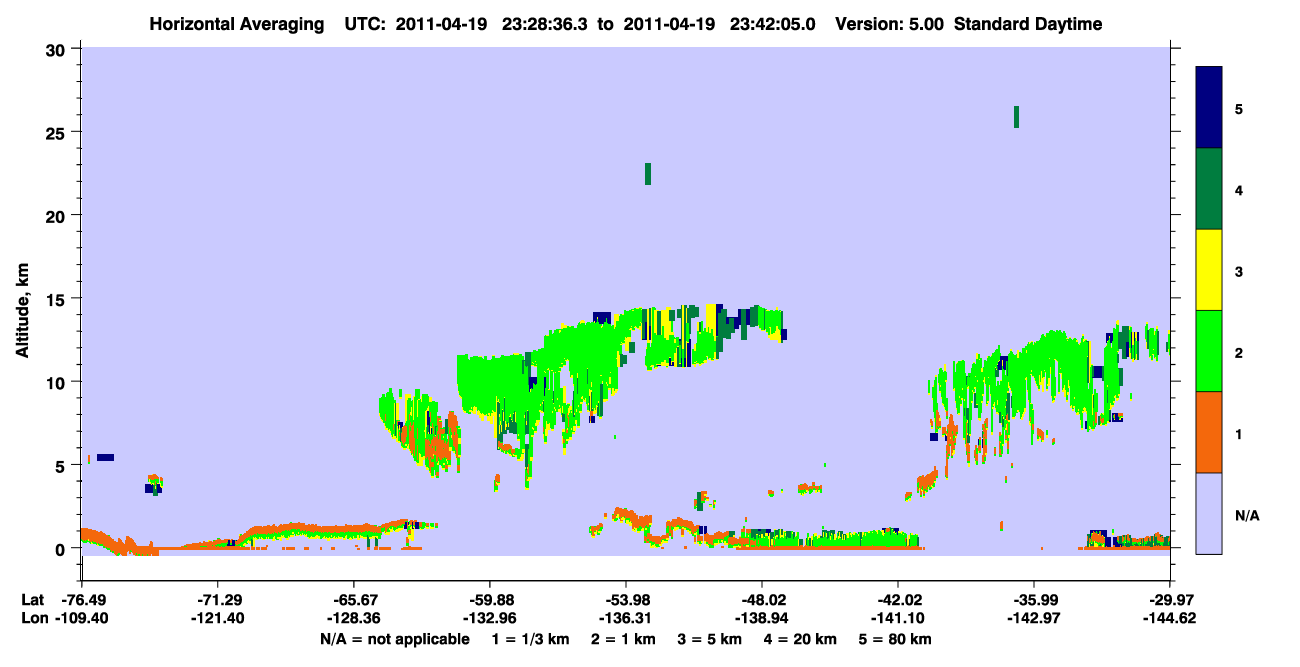The image size is (1300, 667).
Task: Click the orange level 1 color swatch
Action: point(1209,432)
